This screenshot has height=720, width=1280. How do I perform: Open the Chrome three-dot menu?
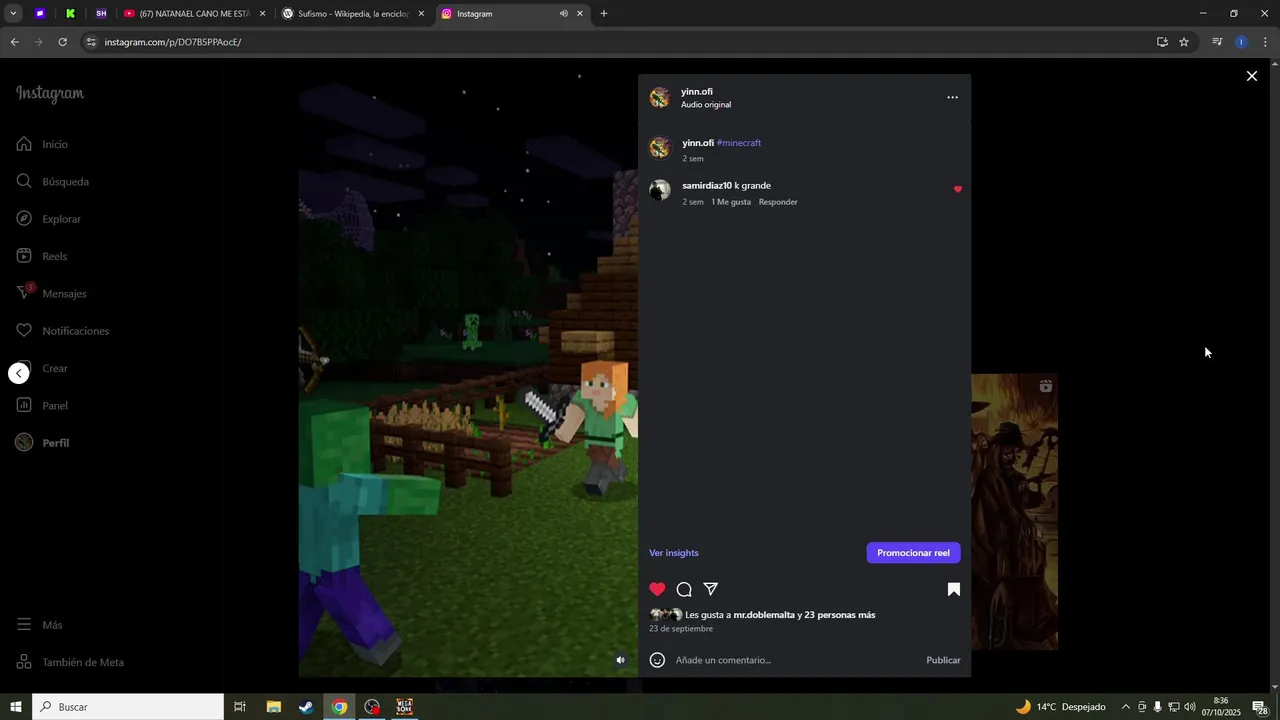pos(1265,42)
